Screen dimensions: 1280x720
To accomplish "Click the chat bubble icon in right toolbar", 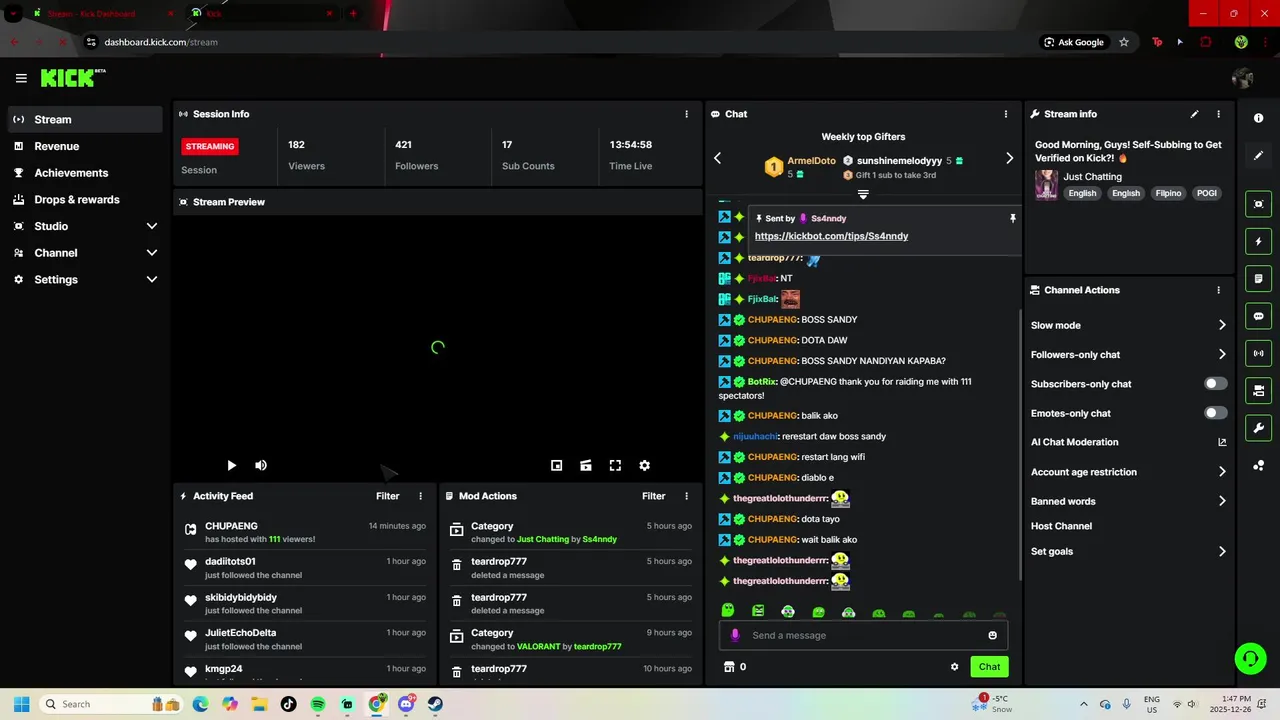I will coord(1258,316).
